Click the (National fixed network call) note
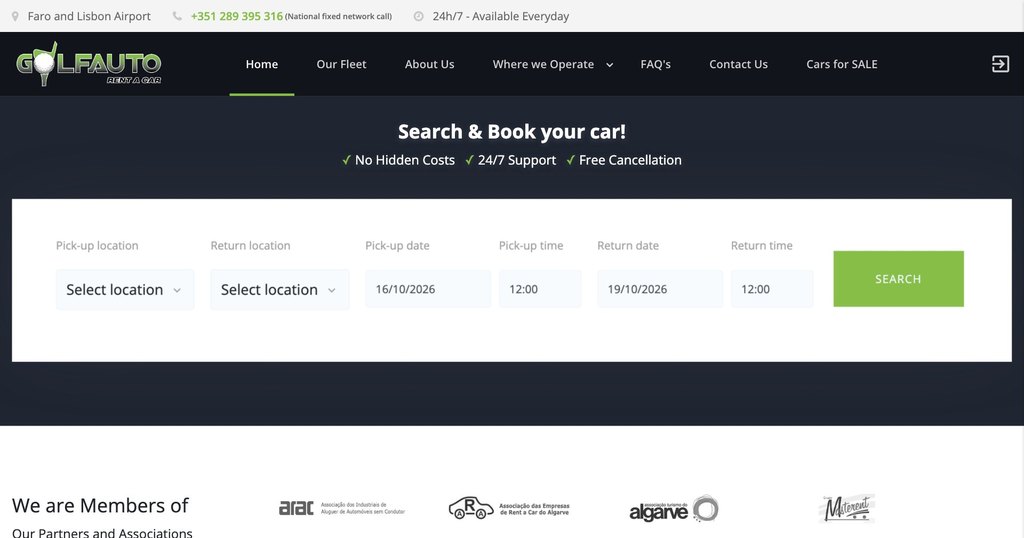The image size is (1024, 538). click(x=338, y=16)
